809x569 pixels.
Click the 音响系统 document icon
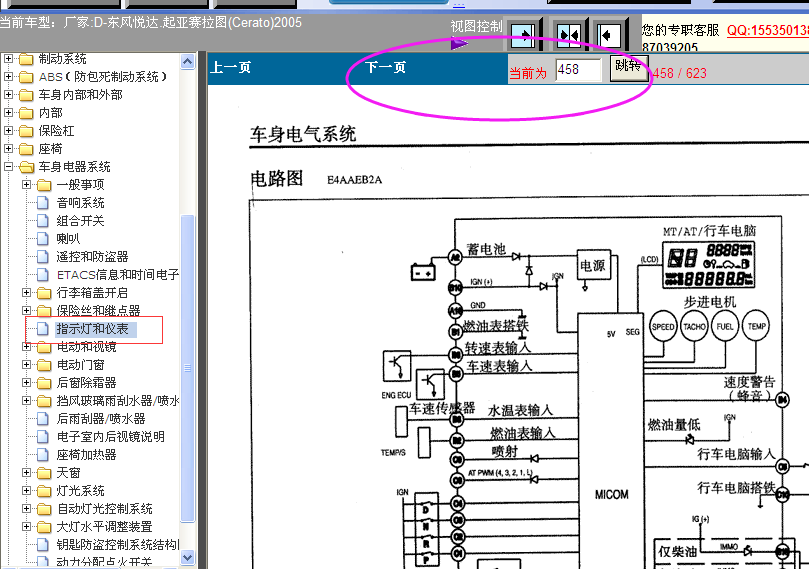point(43,203)
